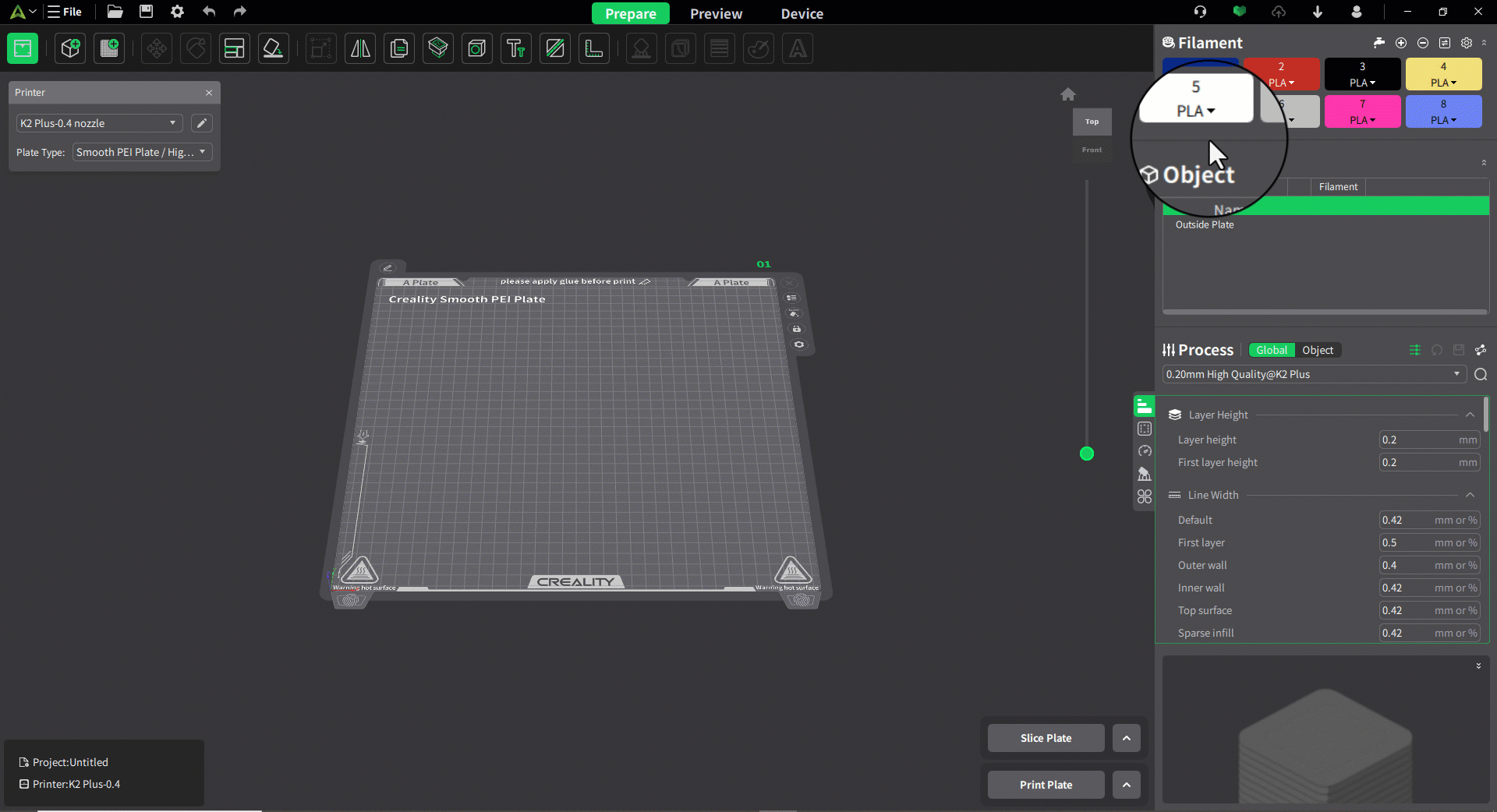Open the Measure tool with L ruler
The height and width of the screenshot is (812, 1497).
coord(594,48)
